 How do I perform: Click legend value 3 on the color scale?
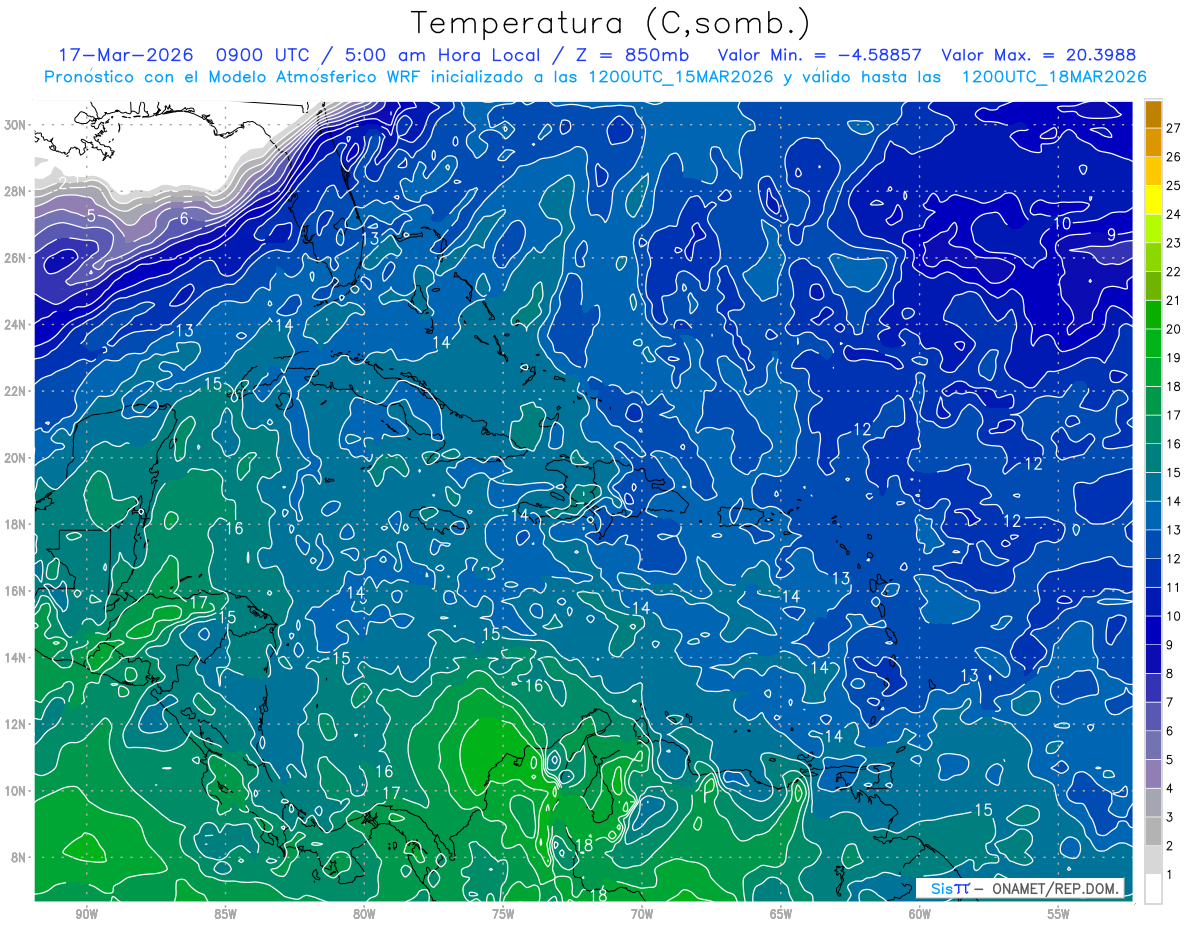(x=1170, y=817)
